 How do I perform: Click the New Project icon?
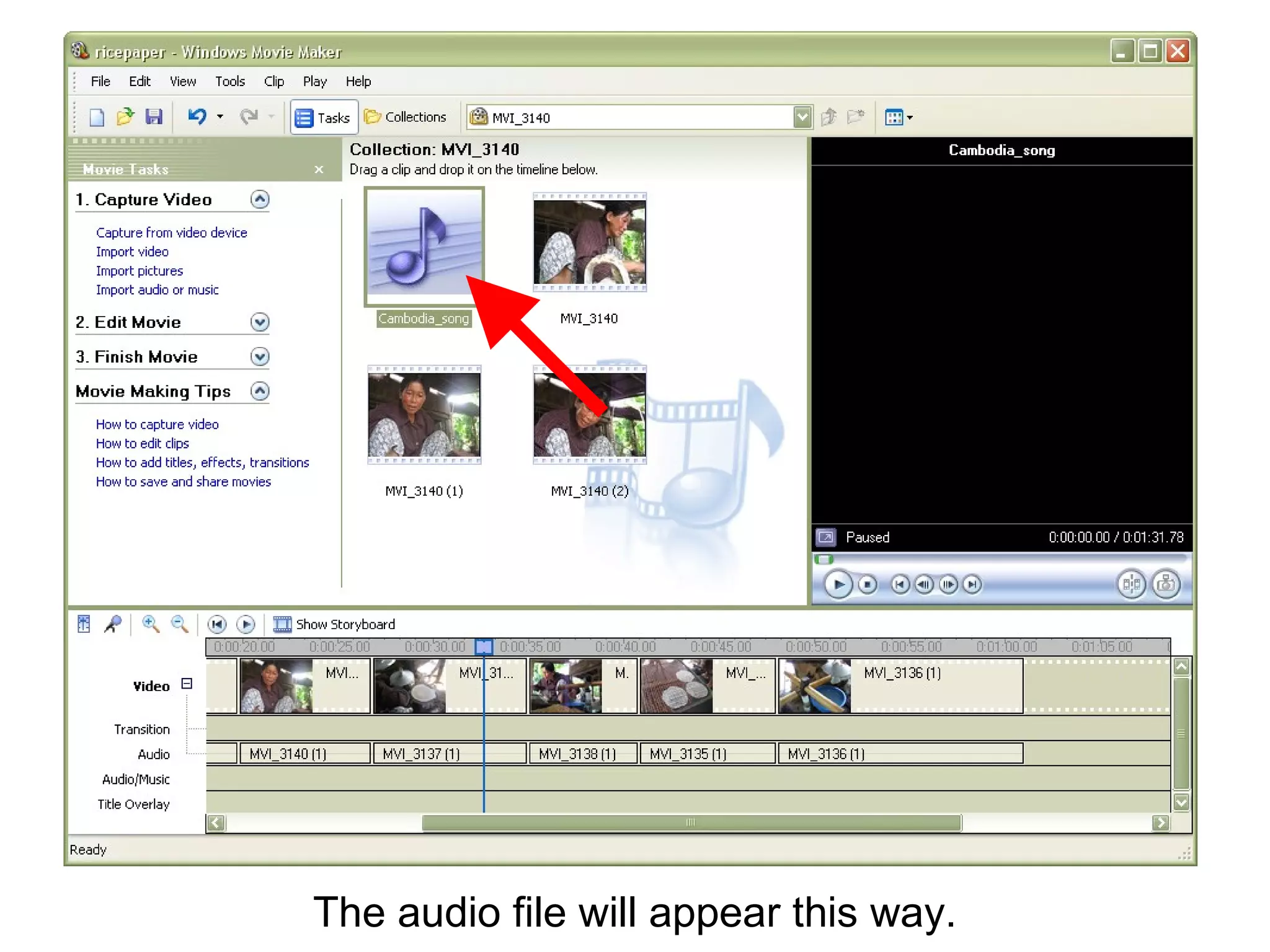click(97, 117)
